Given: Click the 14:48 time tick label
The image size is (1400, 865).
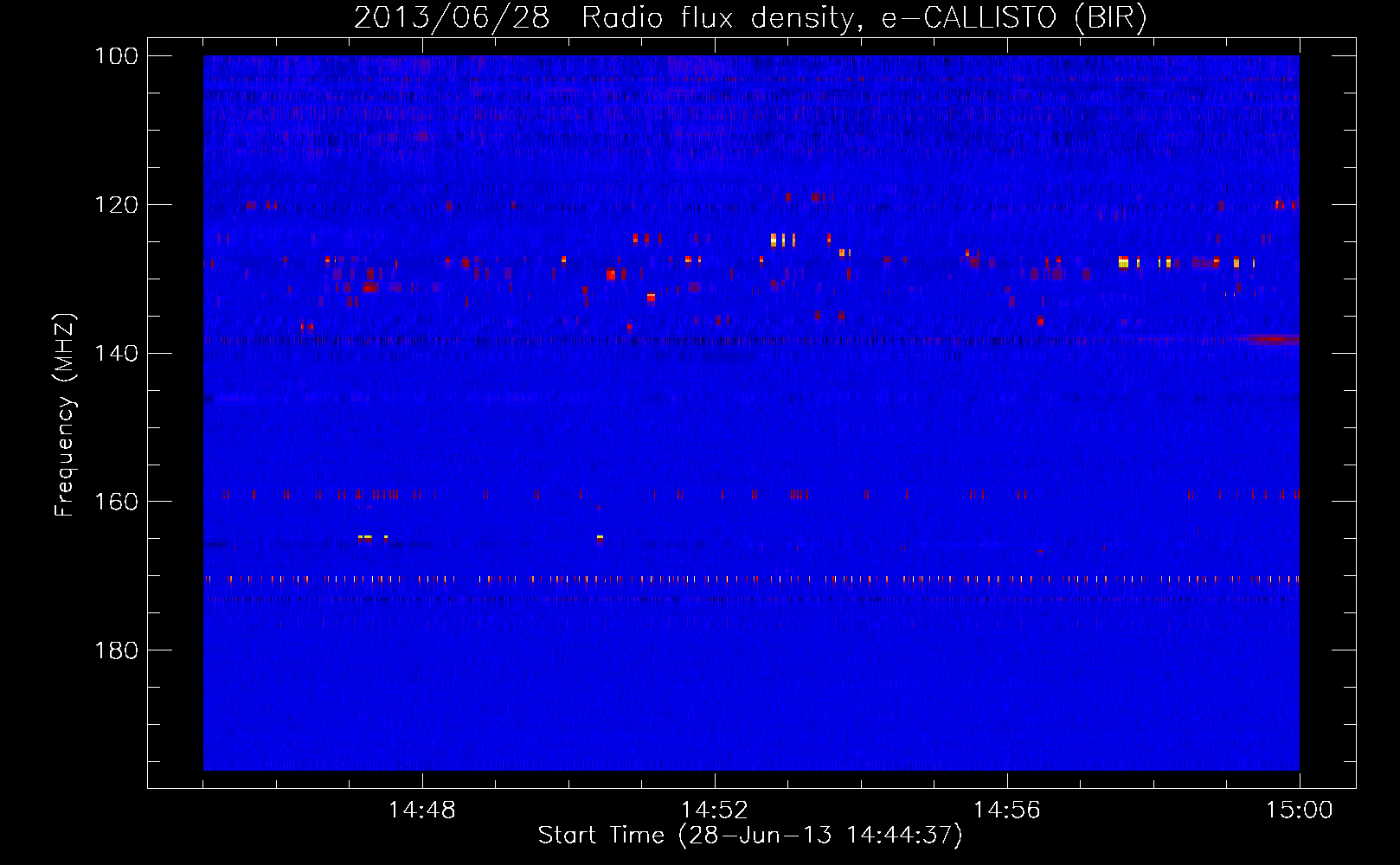Looking at the screenshot, I should tap(422, 811).
